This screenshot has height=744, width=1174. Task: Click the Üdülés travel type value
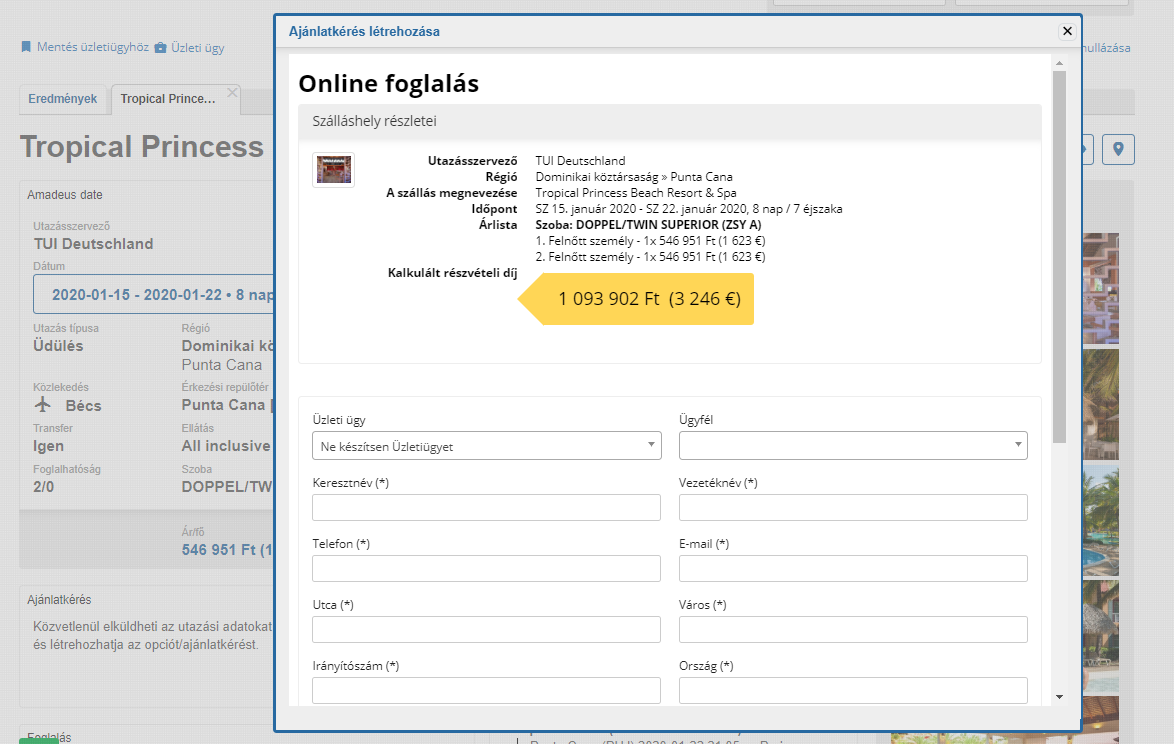click(x=58, y=346)
